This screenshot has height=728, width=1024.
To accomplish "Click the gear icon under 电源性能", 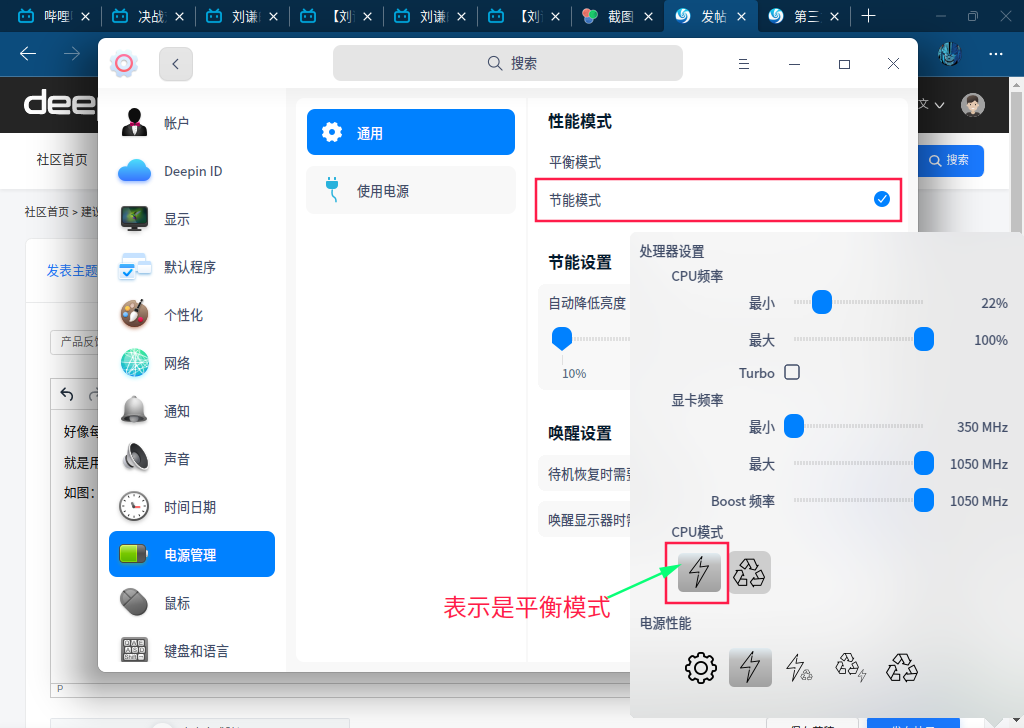I will (x=701, y=667).
